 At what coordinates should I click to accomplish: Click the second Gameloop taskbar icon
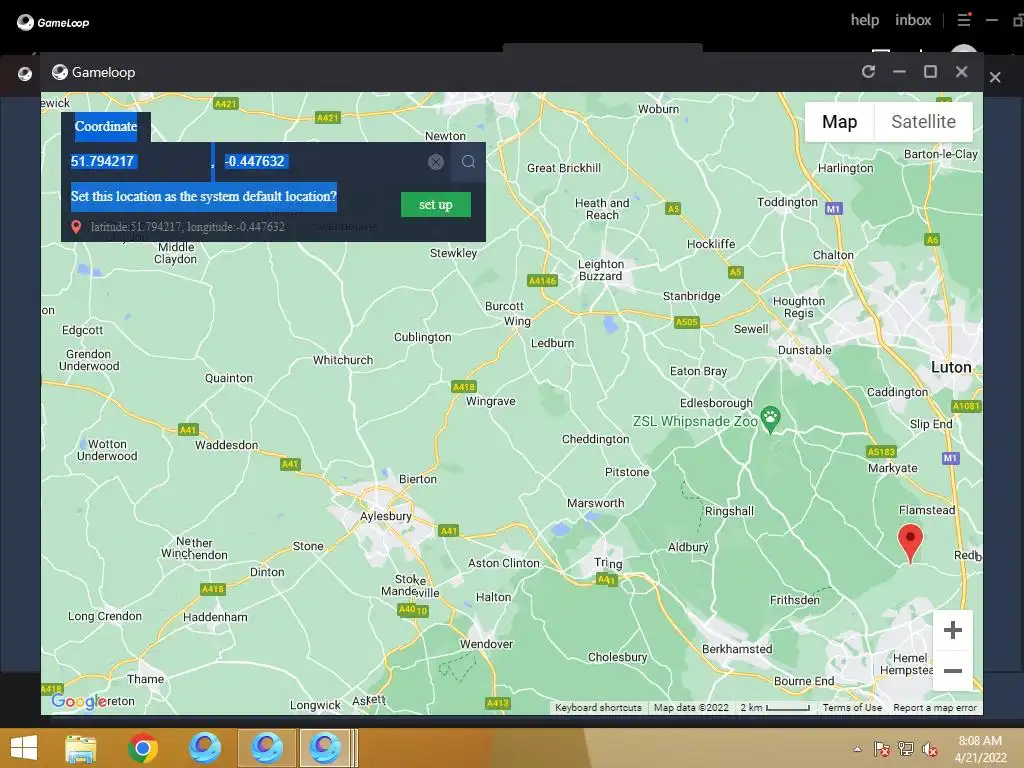click(266, 748)
